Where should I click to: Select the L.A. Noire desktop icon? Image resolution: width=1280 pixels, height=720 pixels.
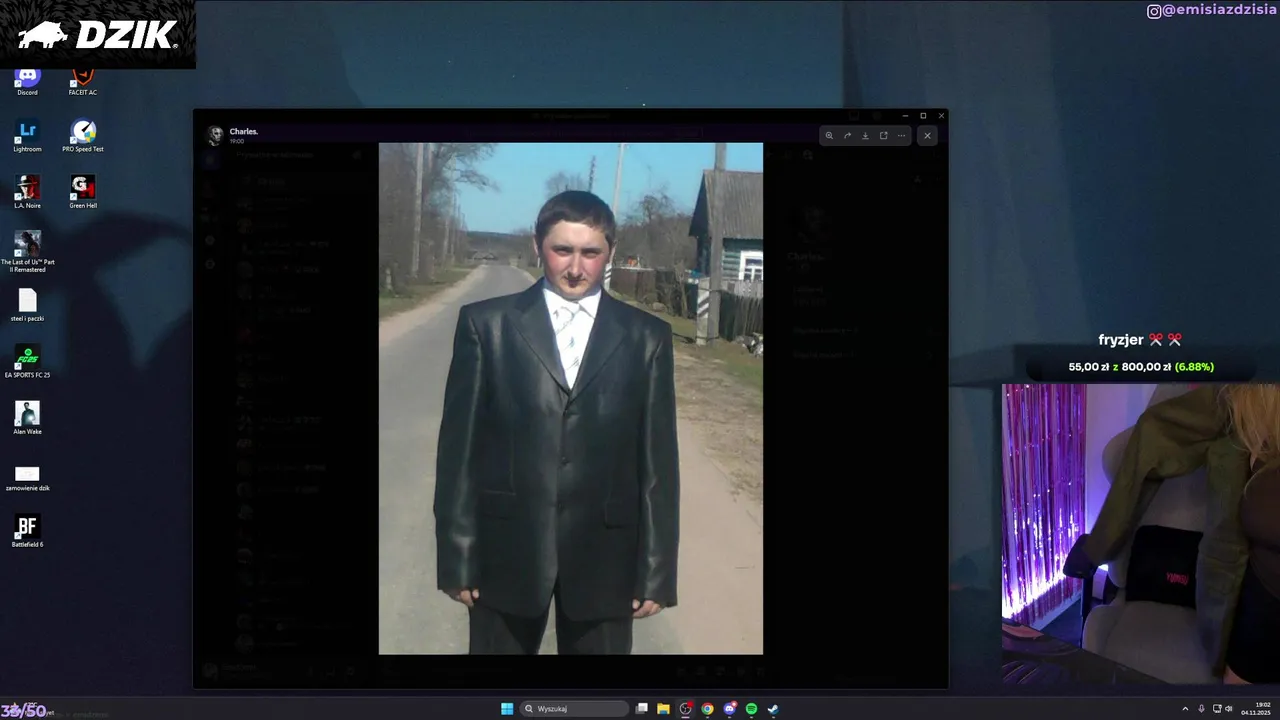[x=27, y=193]
